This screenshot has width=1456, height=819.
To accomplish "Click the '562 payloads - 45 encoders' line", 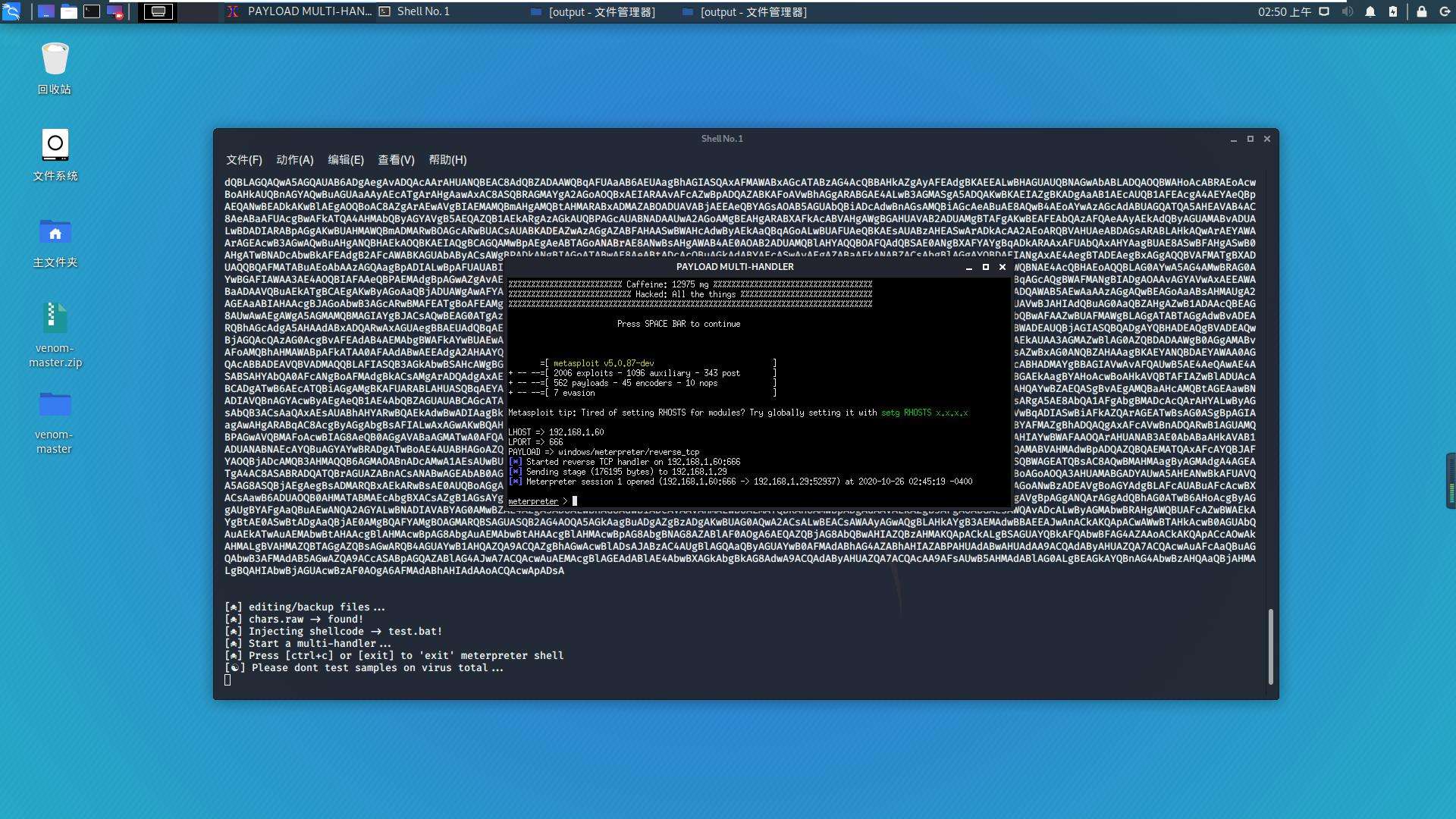I will (642, 383).
